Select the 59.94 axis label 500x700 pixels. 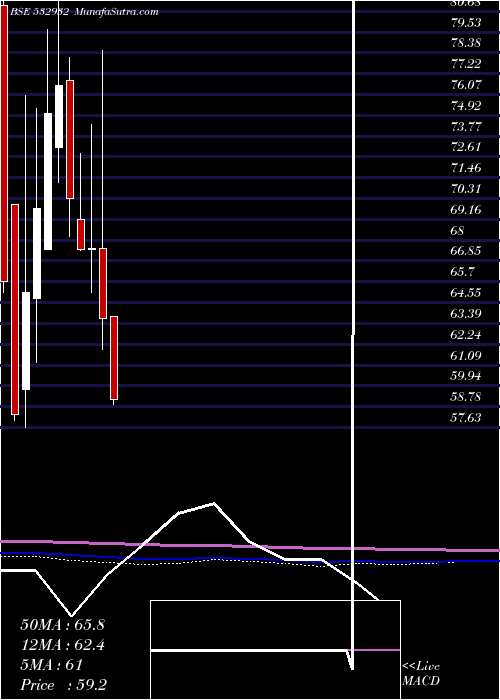[x=467, y=376]
